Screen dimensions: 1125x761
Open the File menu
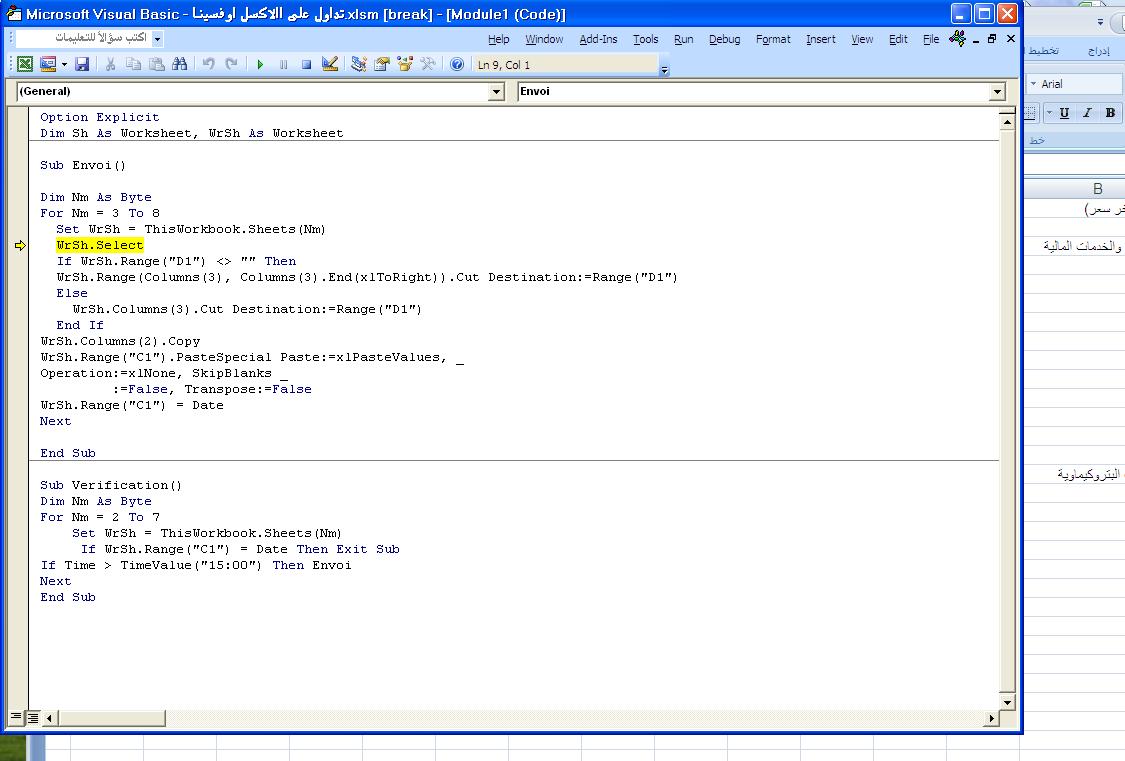931,39
